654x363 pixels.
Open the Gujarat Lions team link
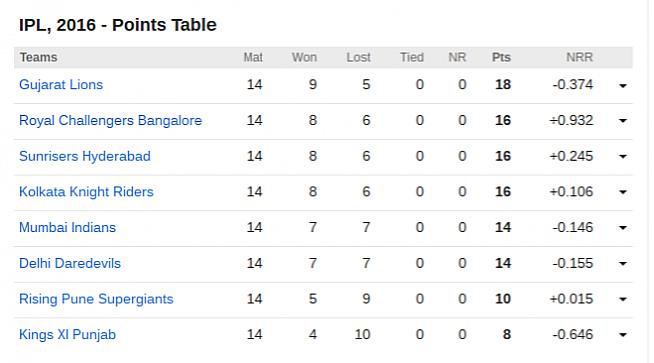tap(61, 85)
